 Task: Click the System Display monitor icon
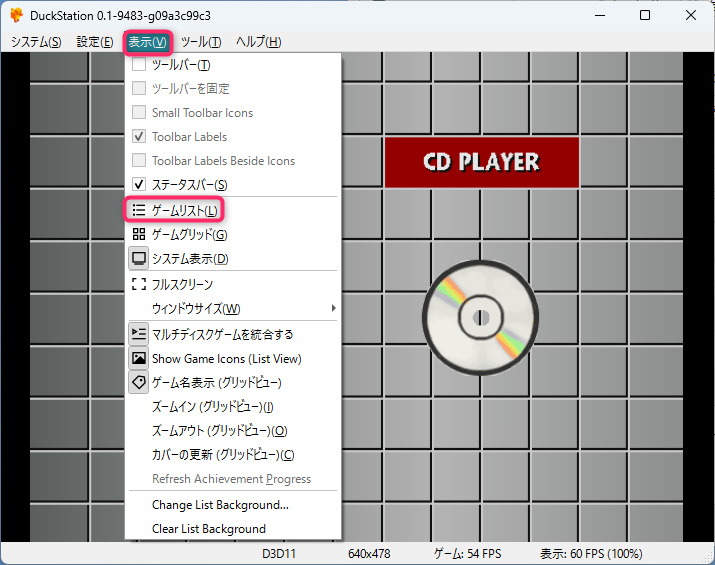click(x=139, y=258)
